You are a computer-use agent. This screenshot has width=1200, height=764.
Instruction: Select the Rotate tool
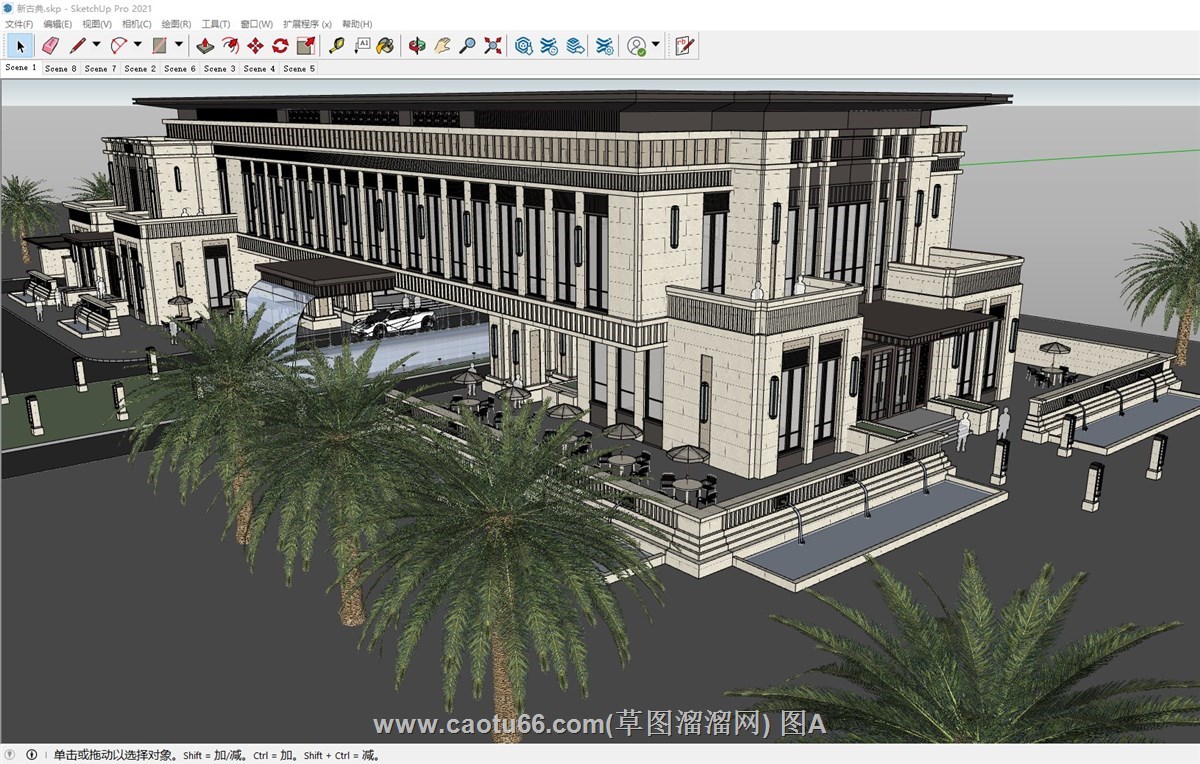[280, 45]
